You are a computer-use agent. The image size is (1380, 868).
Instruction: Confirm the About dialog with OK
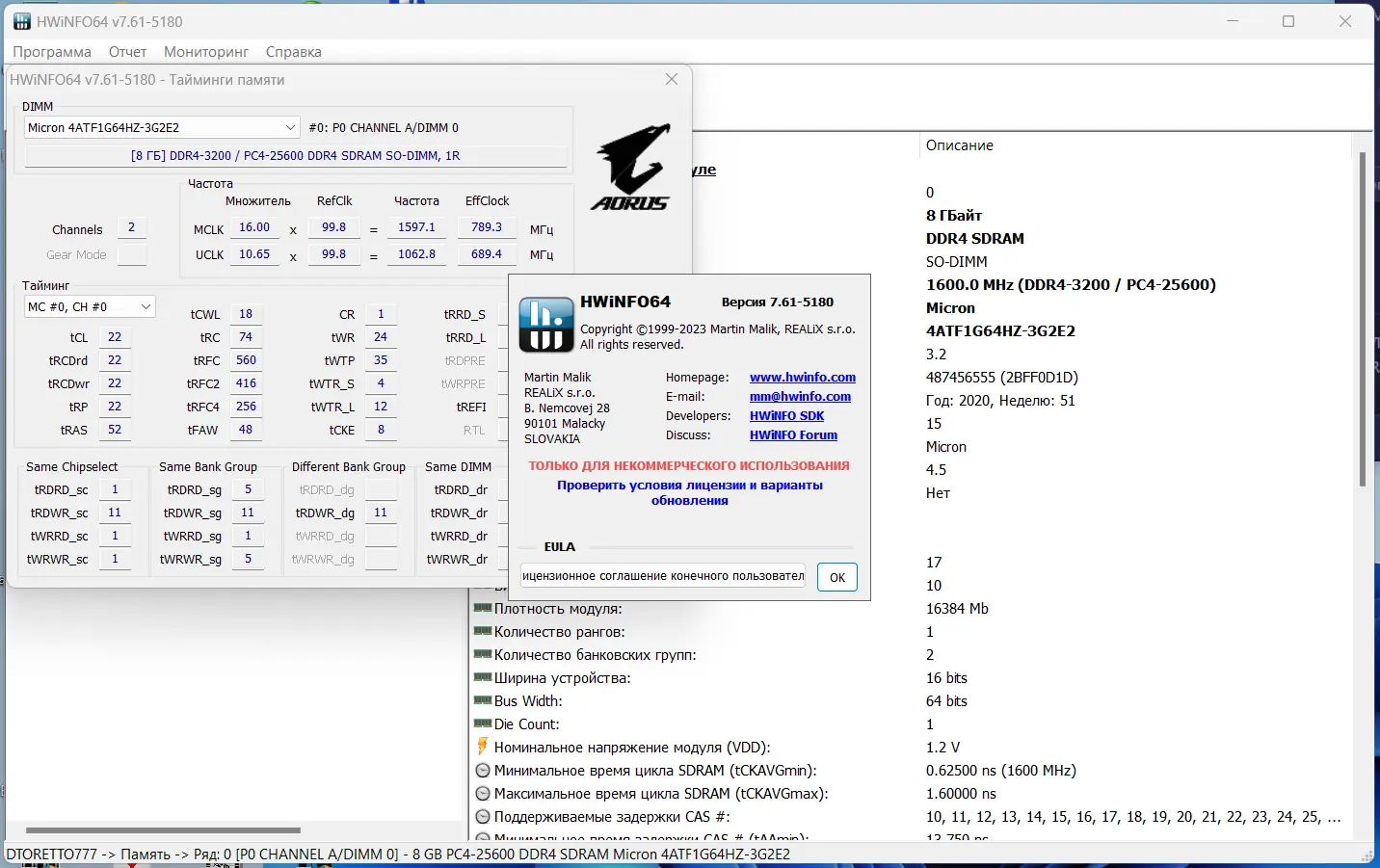837,577
